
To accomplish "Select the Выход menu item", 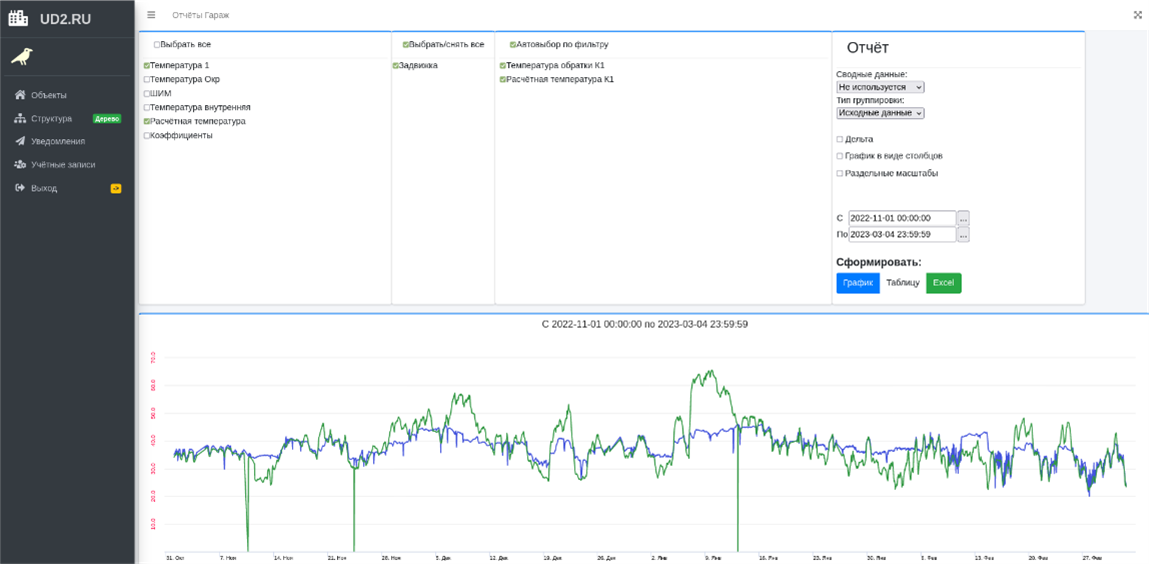I will pyautogui.click(x=44, y=188).
